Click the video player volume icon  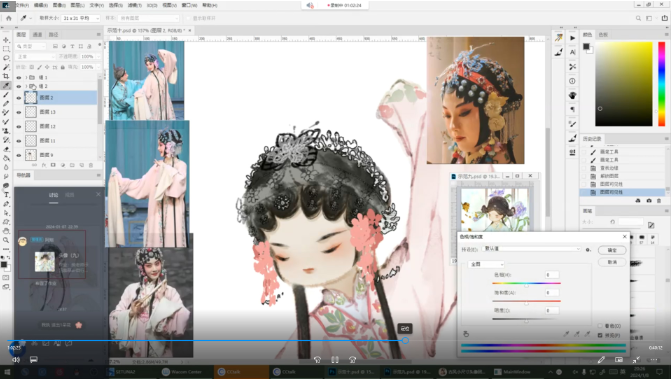click(x=16, y=360)
